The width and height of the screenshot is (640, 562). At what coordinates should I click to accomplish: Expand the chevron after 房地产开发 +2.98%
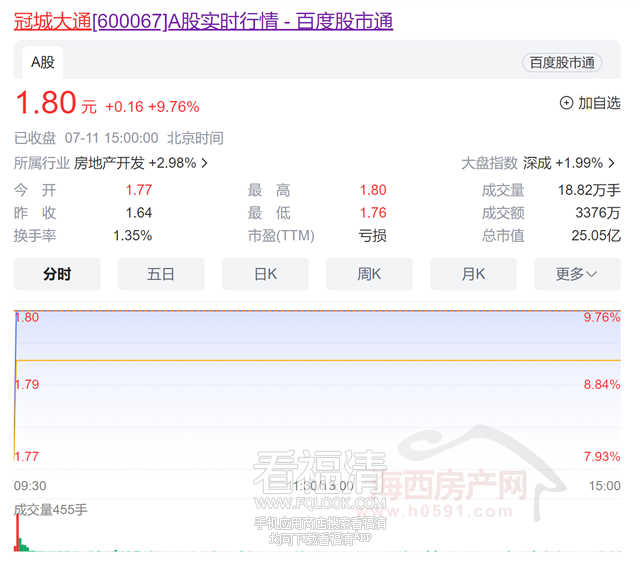point(204,163)
